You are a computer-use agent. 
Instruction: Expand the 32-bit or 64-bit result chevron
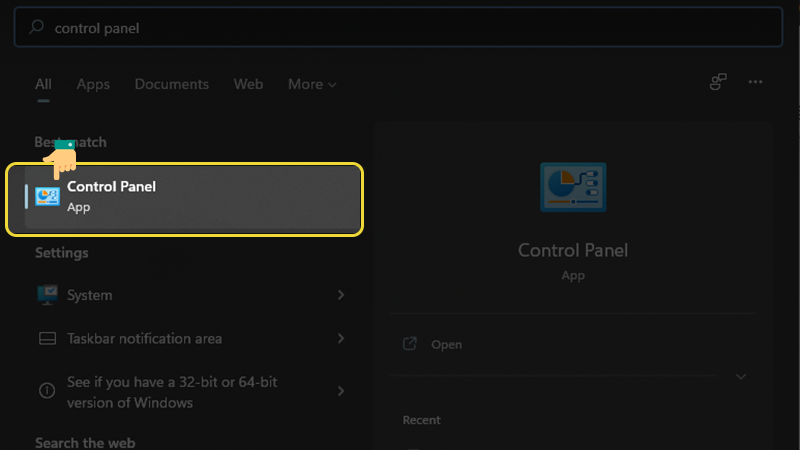coord(341,392)
